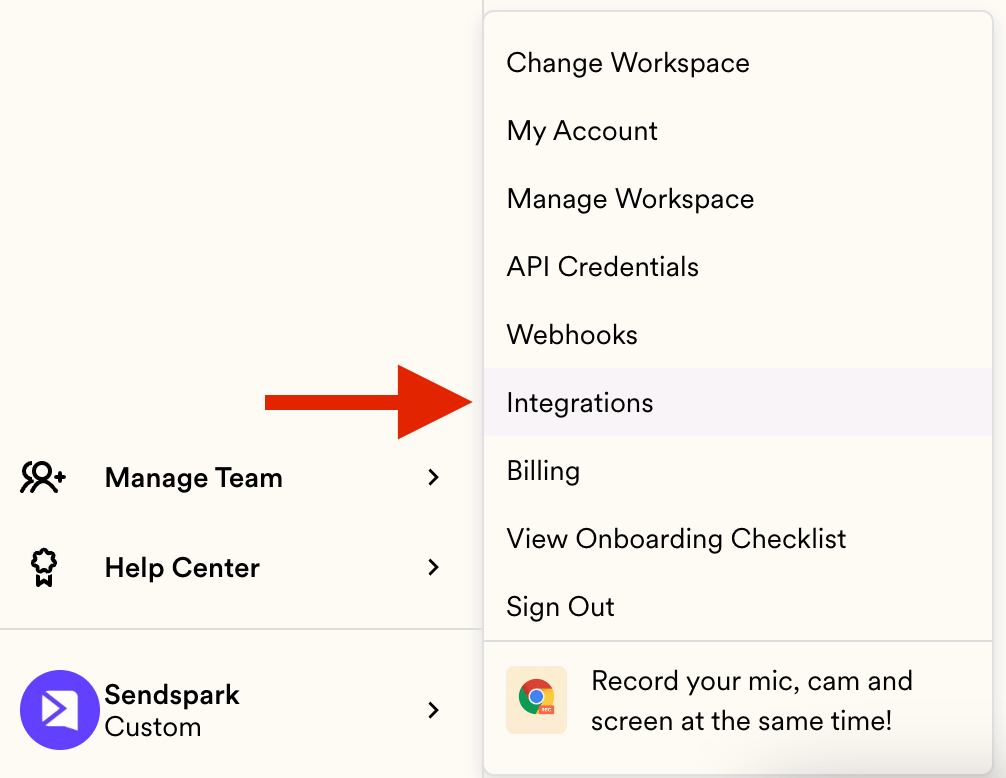Viewport: 1006px width, 778px height.
Task: Open My Account menu item
Action: [x=738, y=131]
